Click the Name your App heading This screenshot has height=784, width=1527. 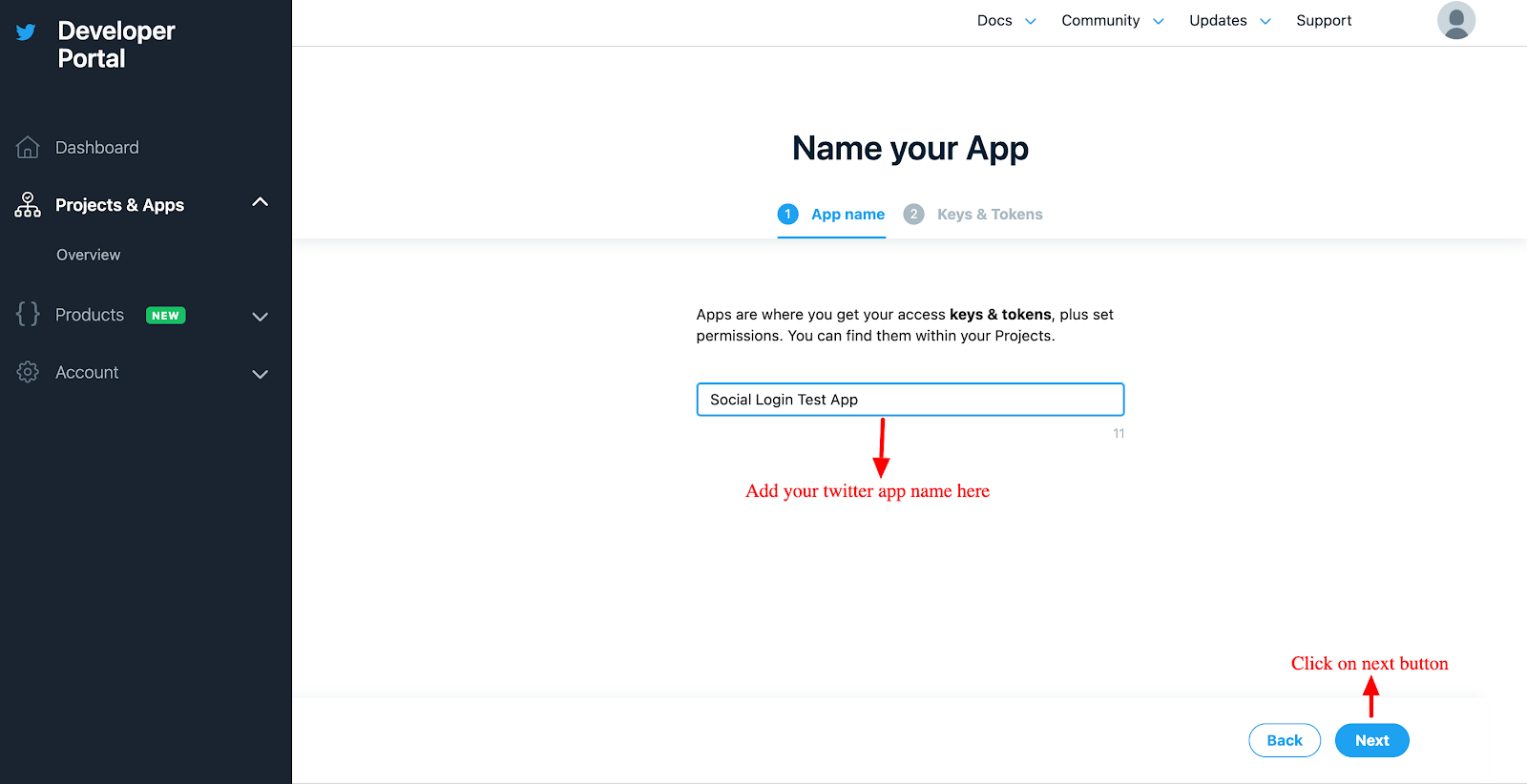tap(910, 148)
